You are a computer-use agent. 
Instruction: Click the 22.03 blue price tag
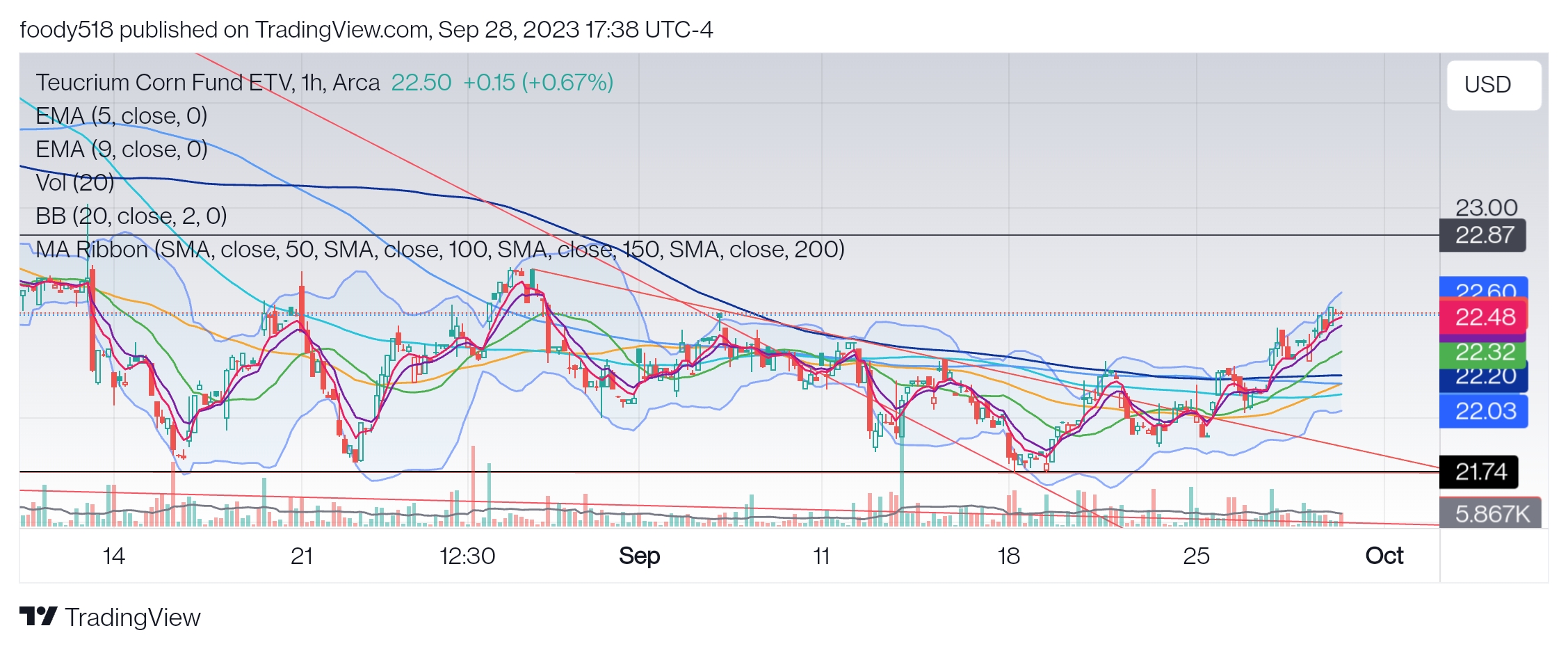pos(1483,411)
